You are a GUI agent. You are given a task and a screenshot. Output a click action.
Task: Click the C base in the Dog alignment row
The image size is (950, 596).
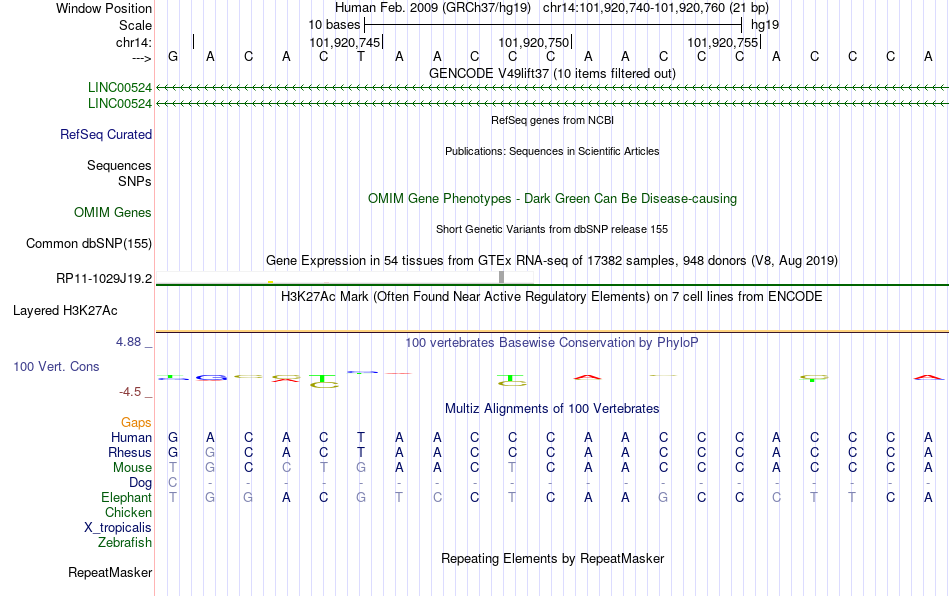point(173,483)
